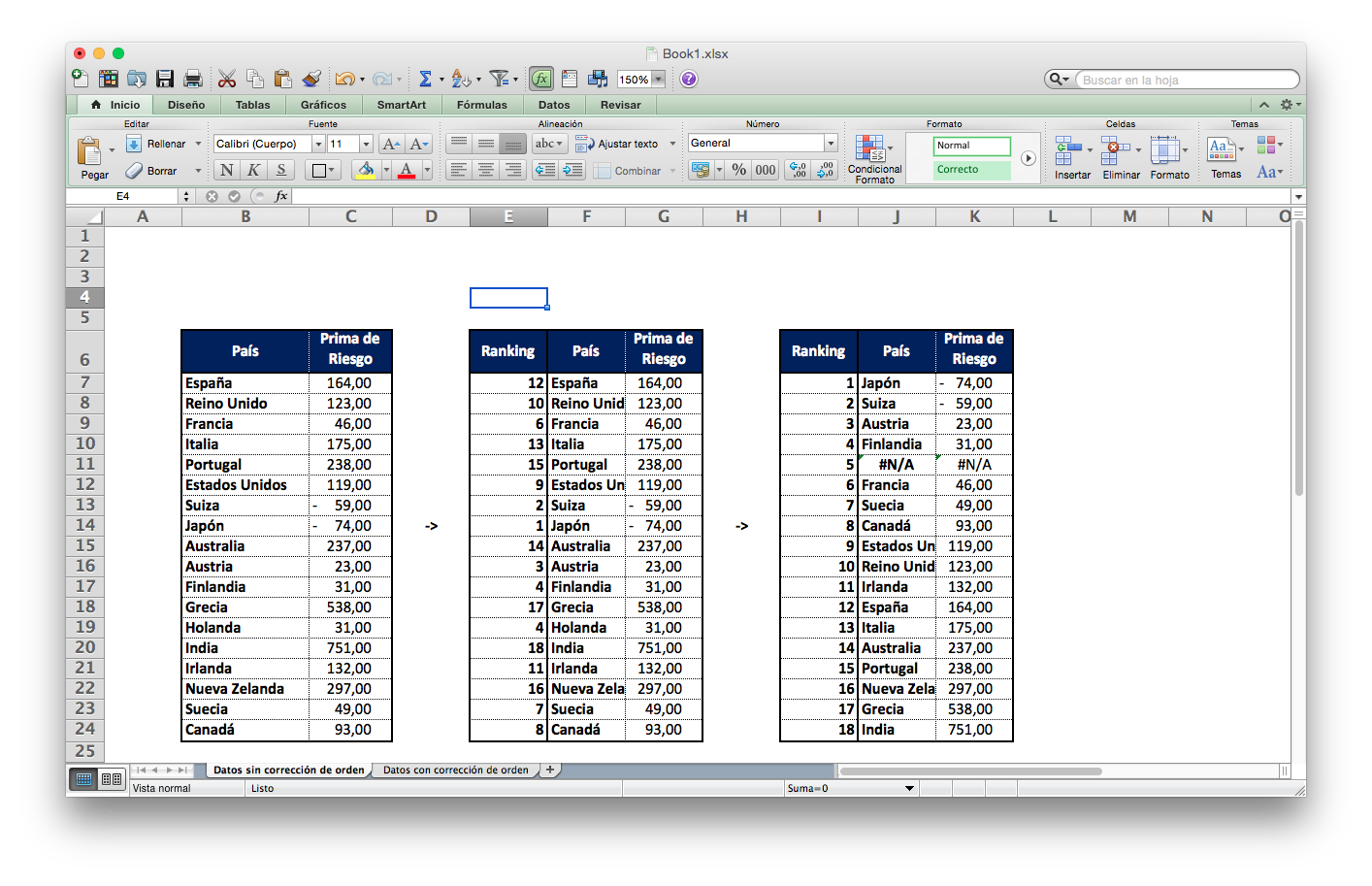Open the 150% zoom level dropdown
The width and height of the screenshot is (1372, 886).
[x=659, y=80]
